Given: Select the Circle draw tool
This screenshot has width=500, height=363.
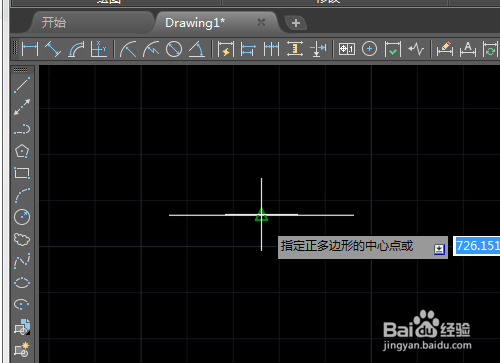Looking at the screenshot, I should (x=22, y=217).
